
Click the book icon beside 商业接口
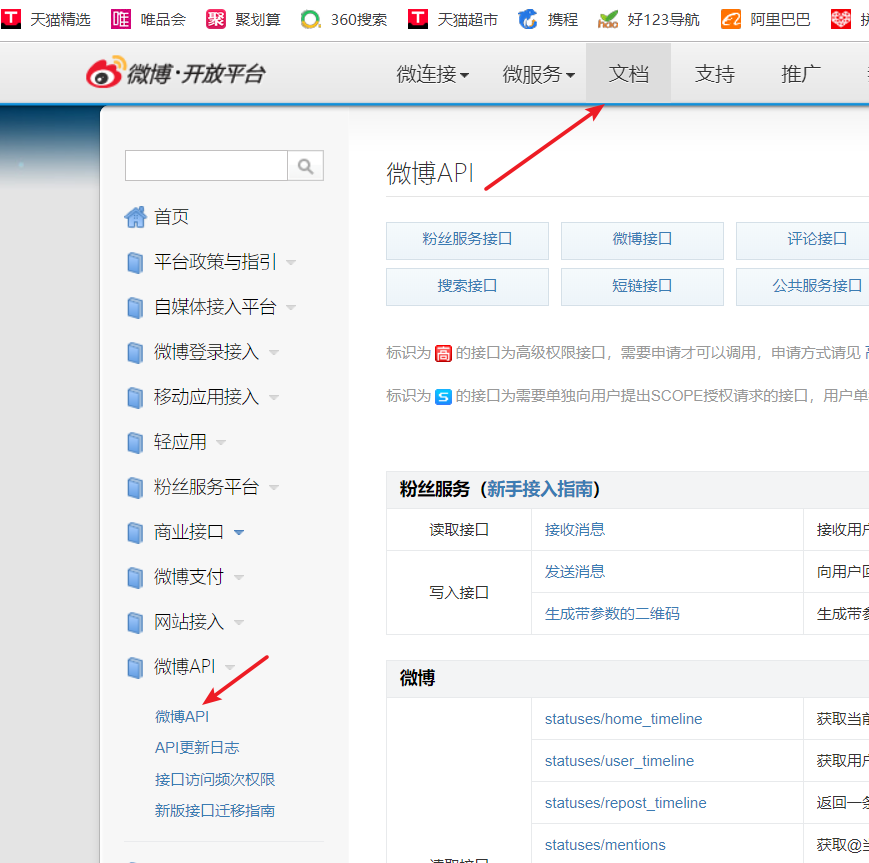[x=135, y=532]
